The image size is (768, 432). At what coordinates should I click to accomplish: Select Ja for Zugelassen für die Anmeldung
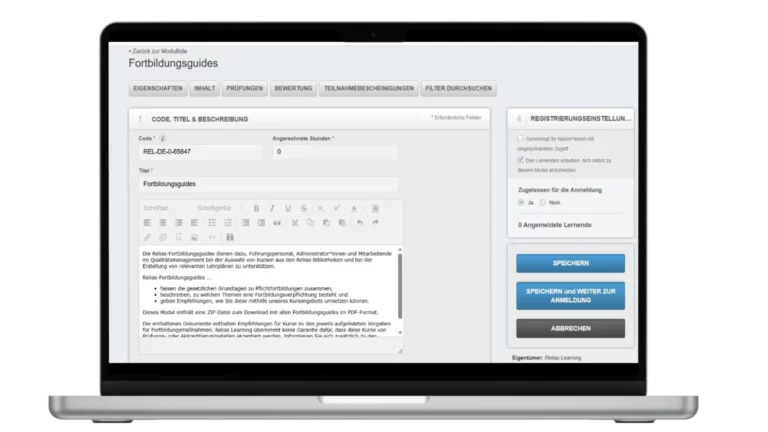tap(521, 202)
